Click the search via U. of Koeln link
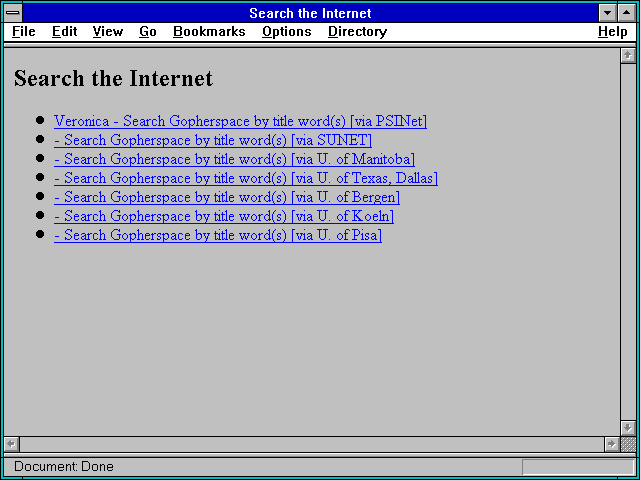The image size is (640, 480). pyautogui.click(x=224, y=216)
